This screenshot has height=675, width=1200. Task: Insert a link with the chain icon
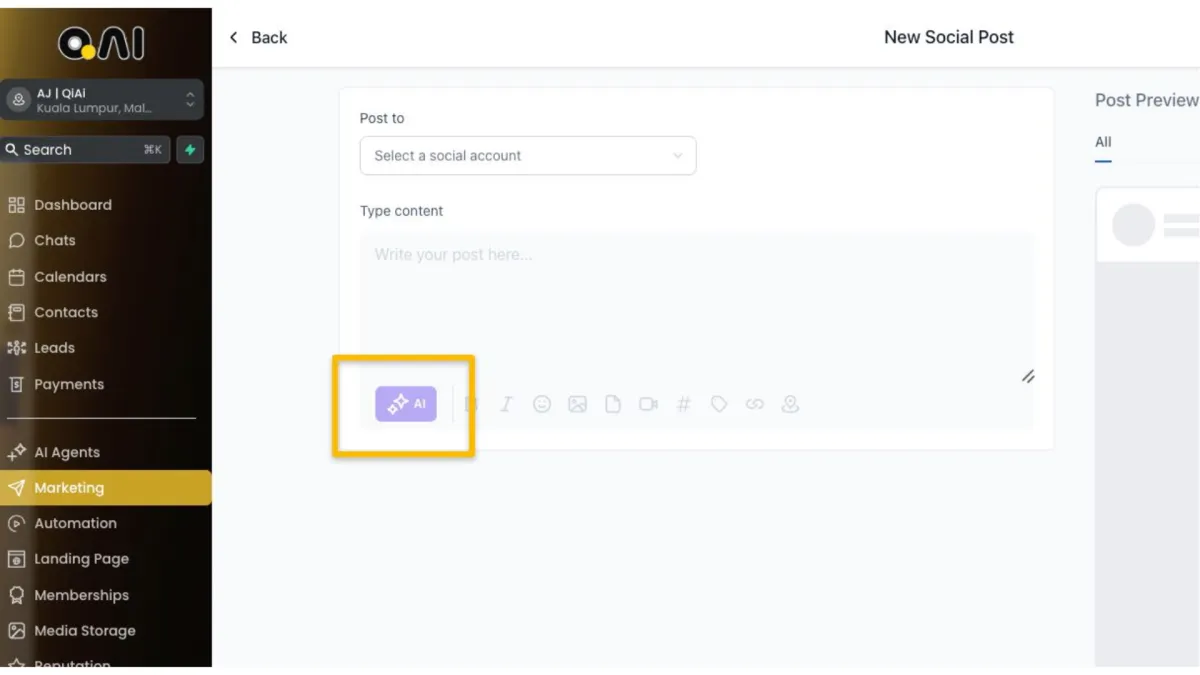coord(755,404)
